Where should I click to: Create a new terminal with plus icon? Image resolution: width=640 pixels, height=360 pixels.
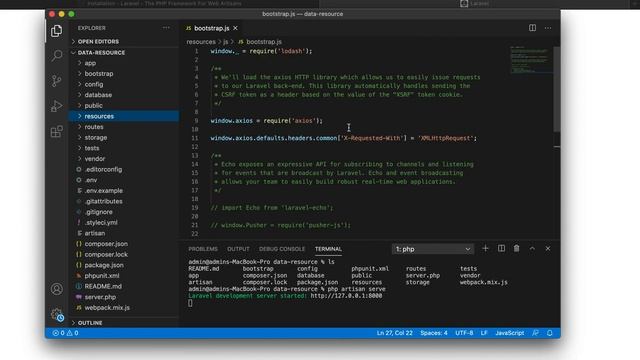[485, 248]
